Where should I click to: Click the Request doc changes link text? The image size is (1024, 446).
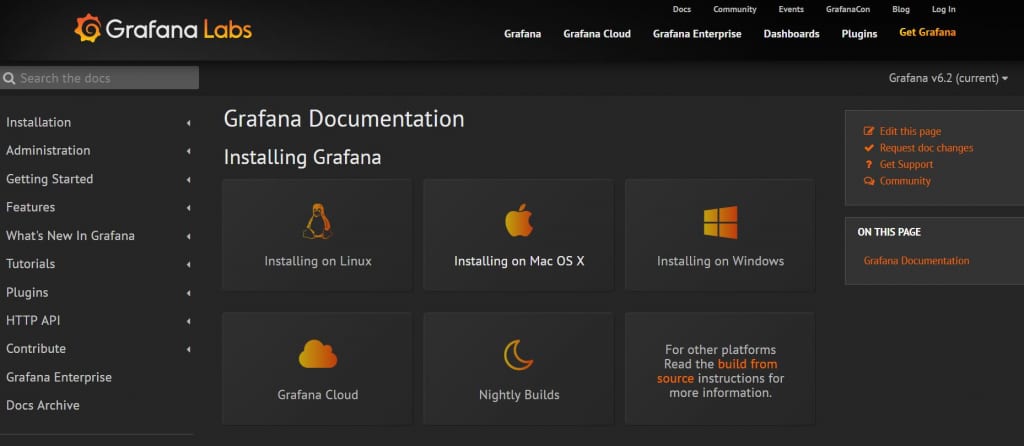click(x=926, y=148)
